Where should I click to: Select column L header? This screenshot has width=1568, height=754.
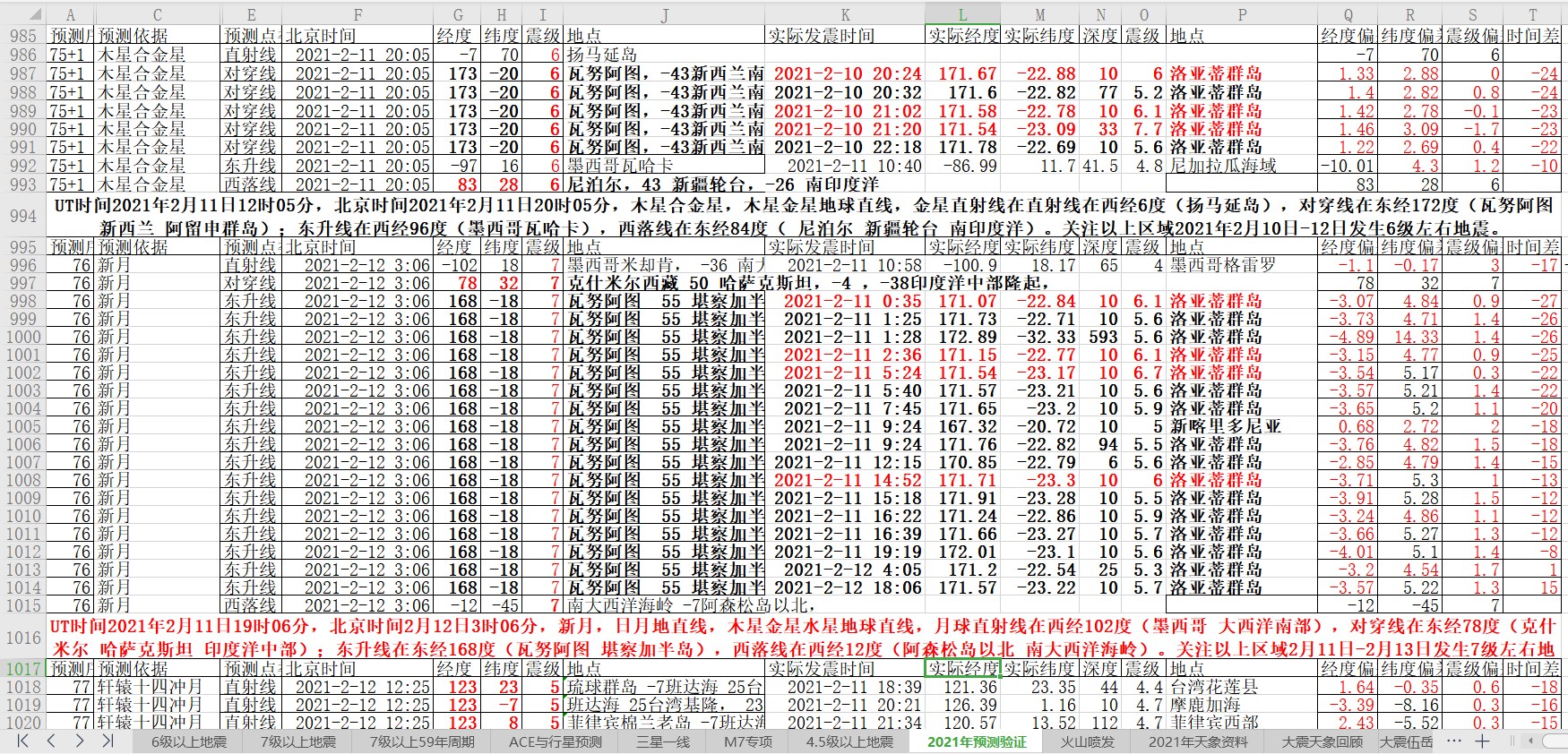(x=962, y=14)
